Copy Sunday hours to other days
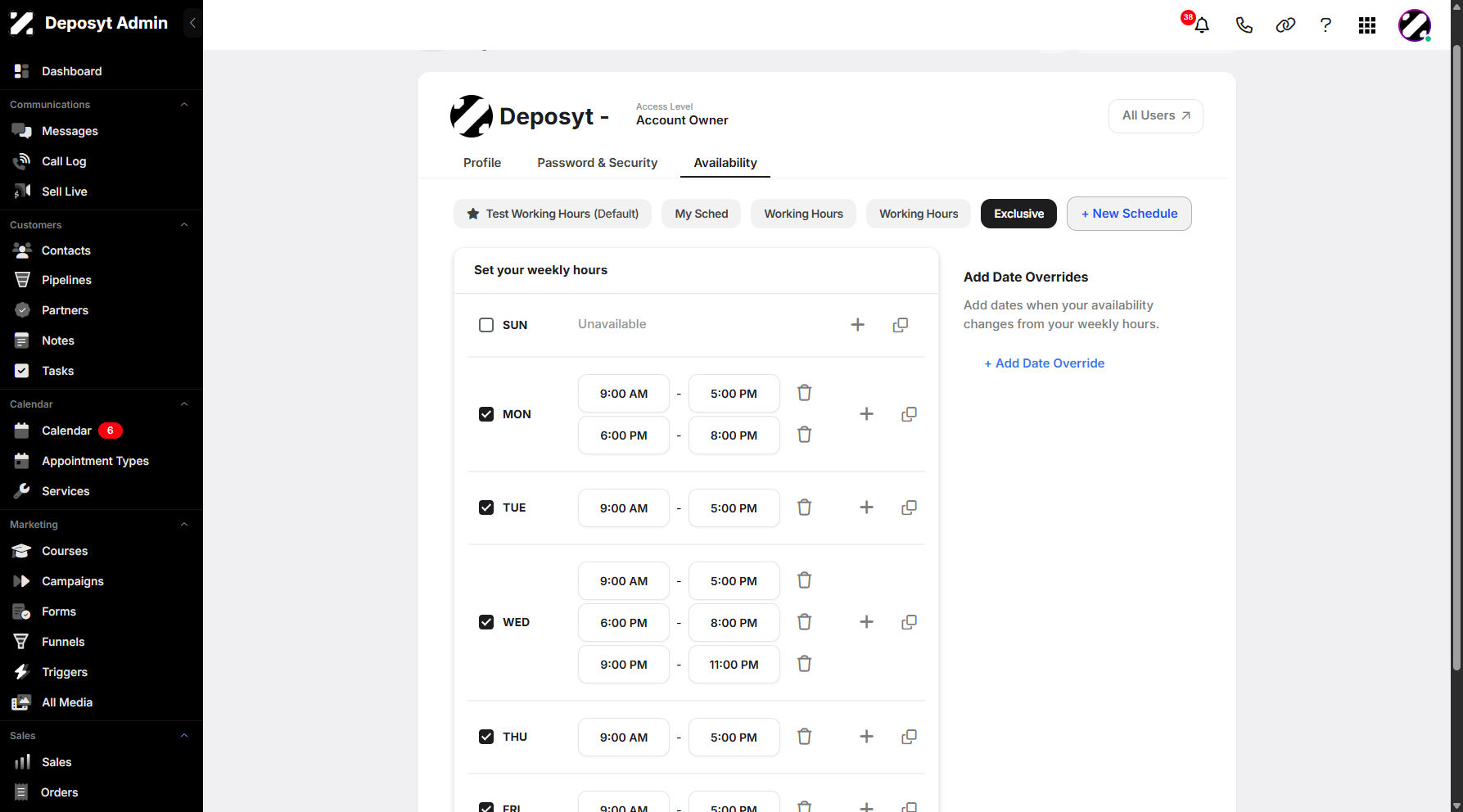 click(901, 325)
